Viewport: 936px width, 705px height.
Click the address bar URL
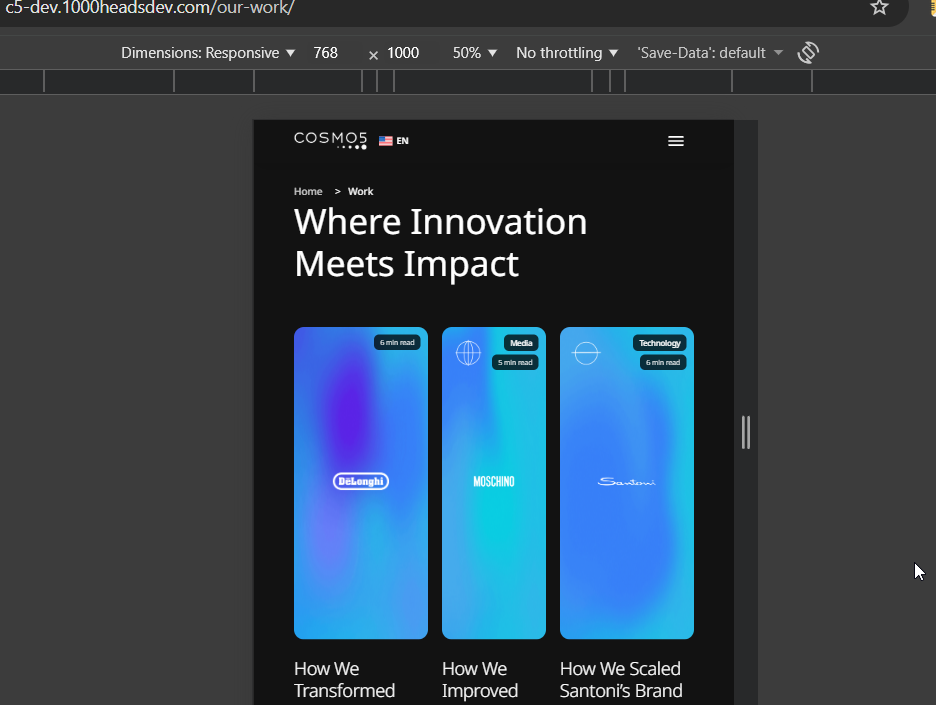150,8
